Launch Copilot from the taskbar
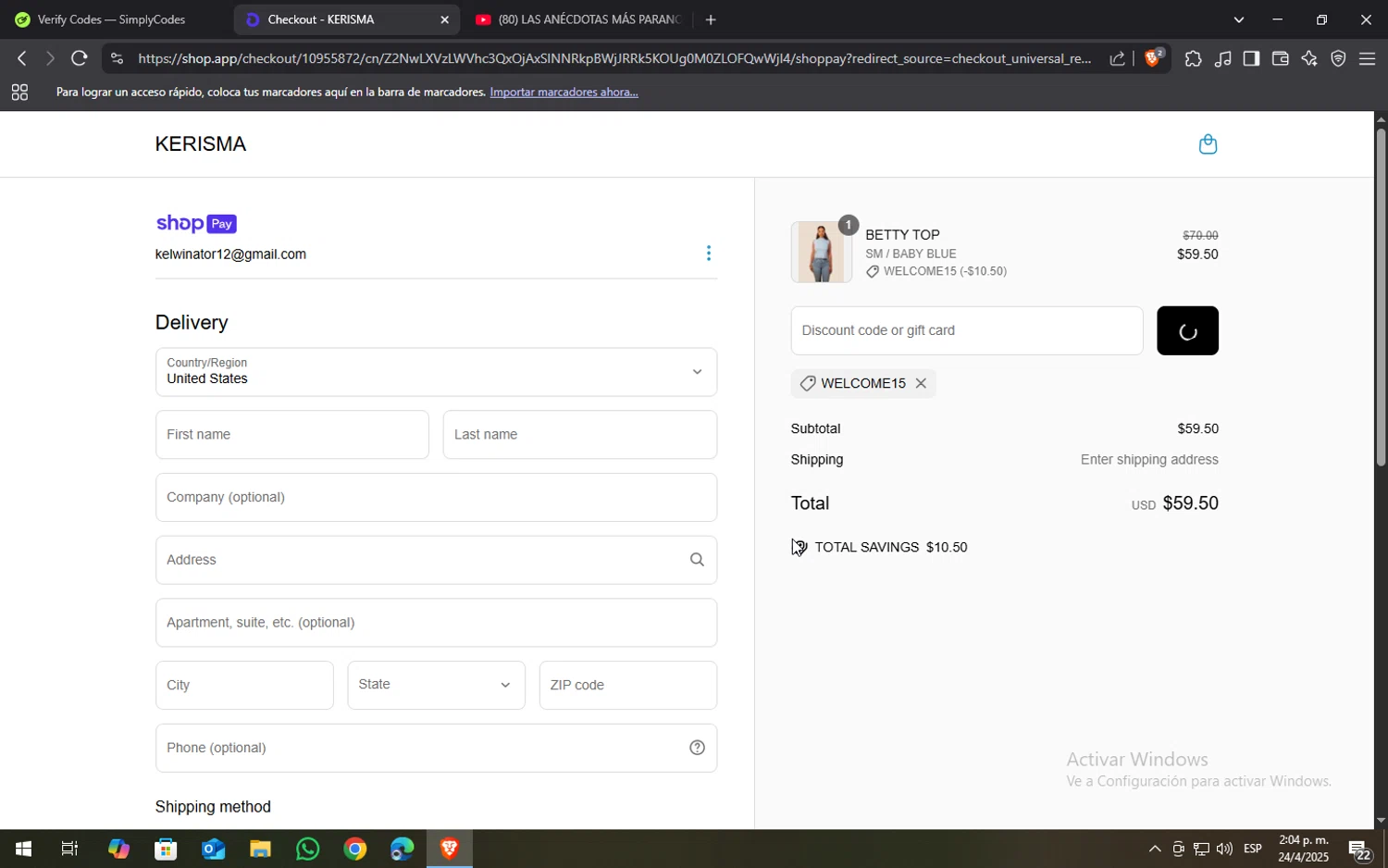Viewport: 1388px width, 868px height. pyautogui.click(x=118, y=849)
